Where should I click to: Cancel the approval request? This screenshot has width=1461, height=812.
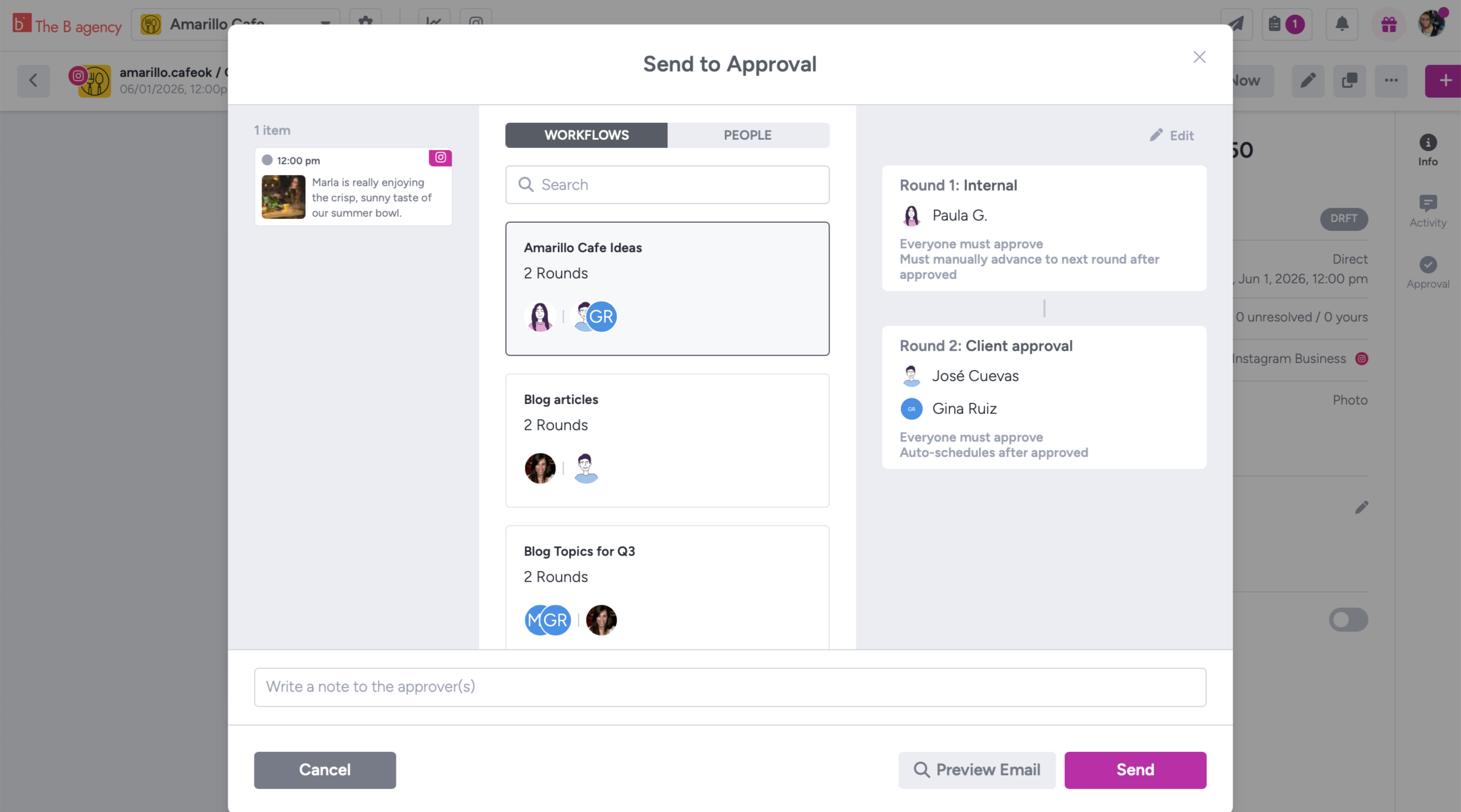pyautogui.click(x=324, y=769)
